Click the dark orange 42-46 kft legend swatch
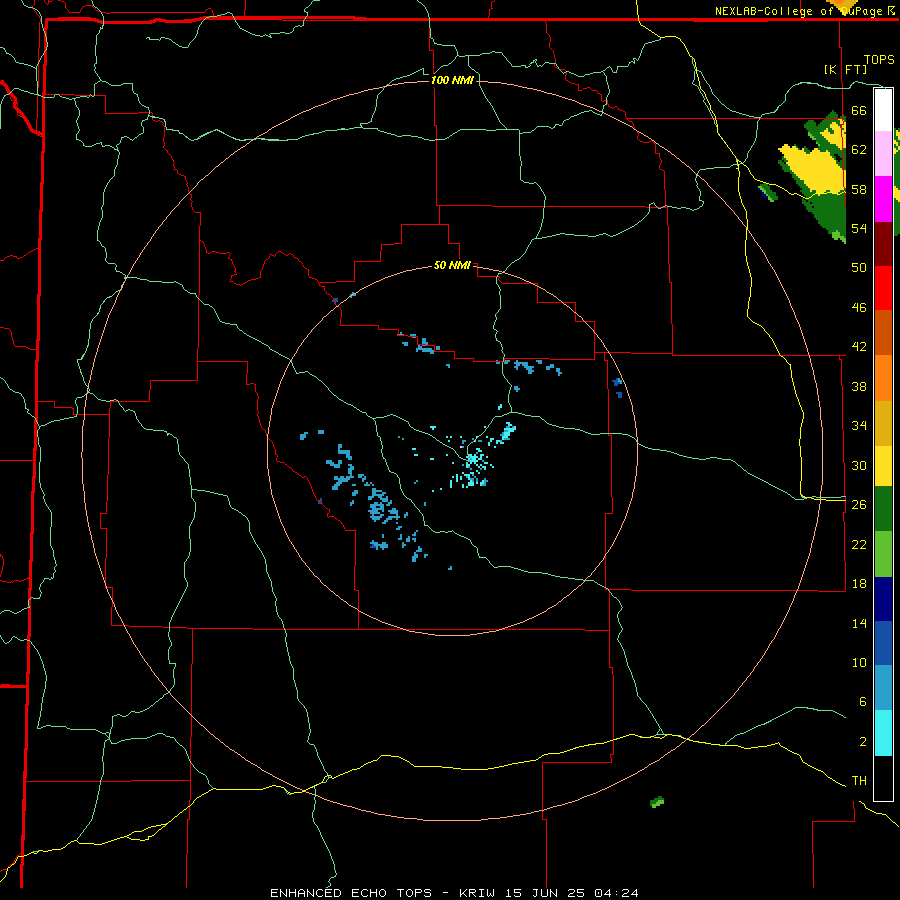The height and width of the screenshot is (900, 900). point(883,333)
